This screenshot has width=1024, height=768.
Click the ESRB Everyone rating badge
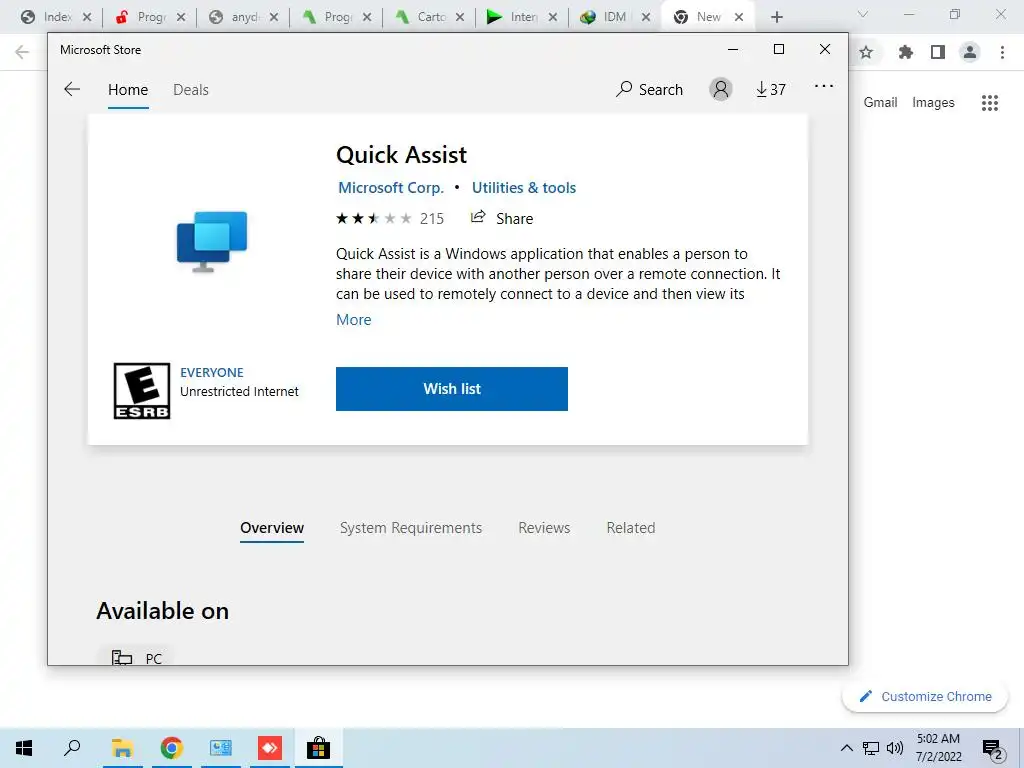[142, 391]
